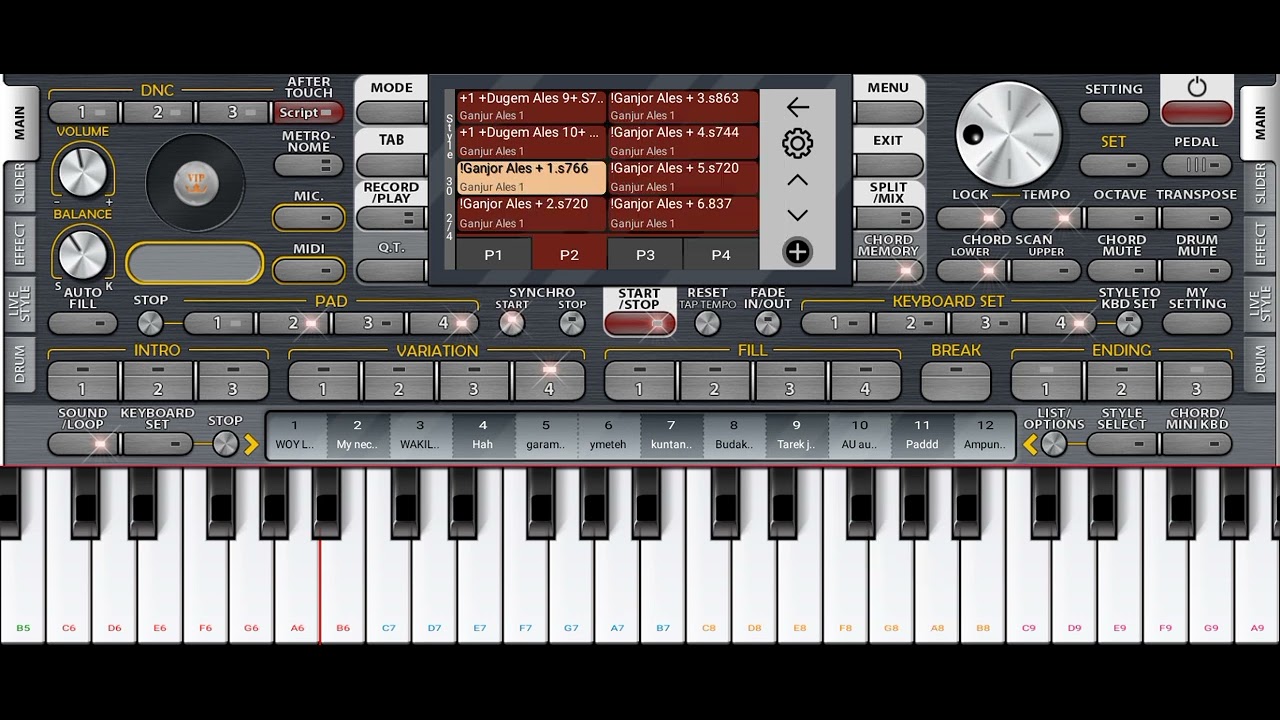The height and width of the screenshot is (720, 1280).
Task: Select song slot 4 'Hah'
Action: coord(483,435)
